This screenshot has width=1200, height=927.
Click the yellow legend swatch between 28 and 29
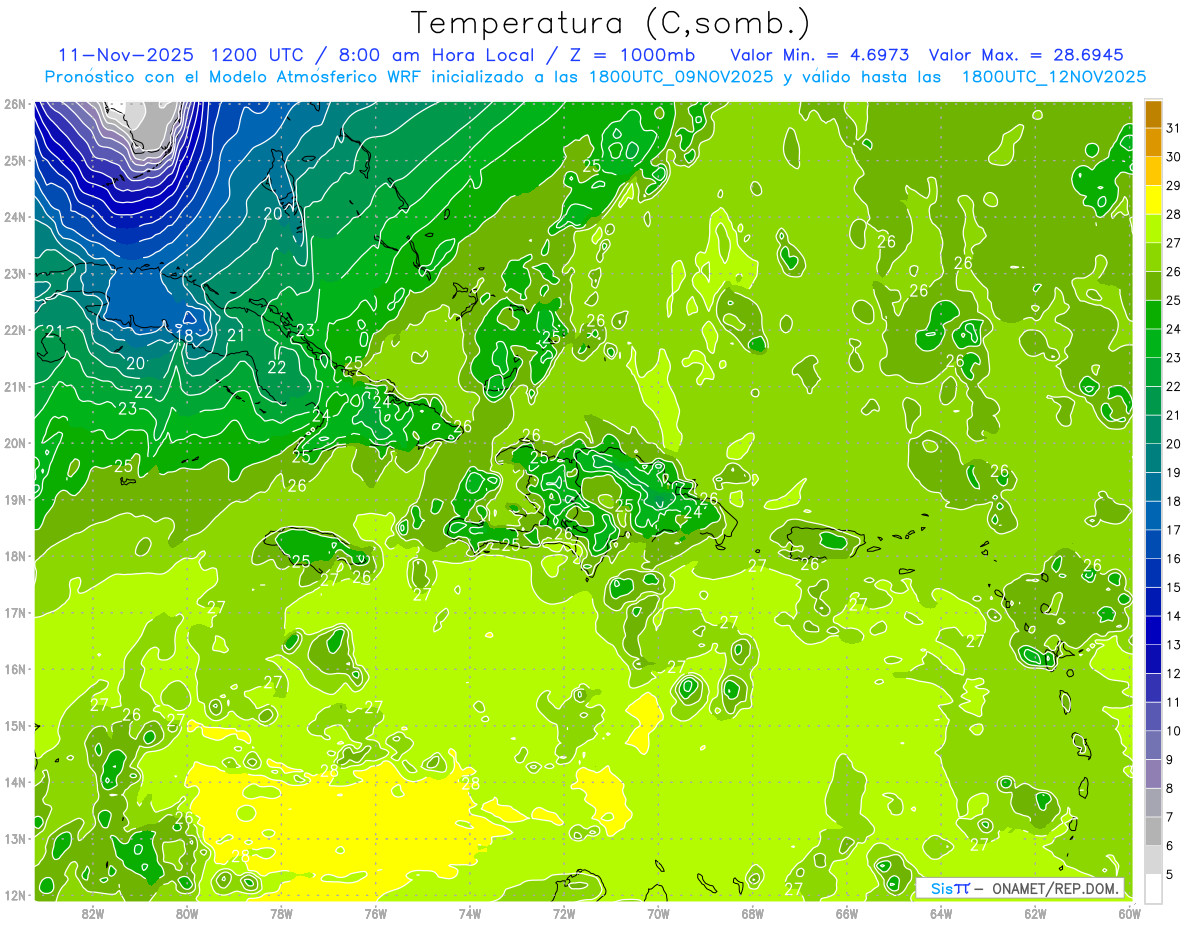1154,200
